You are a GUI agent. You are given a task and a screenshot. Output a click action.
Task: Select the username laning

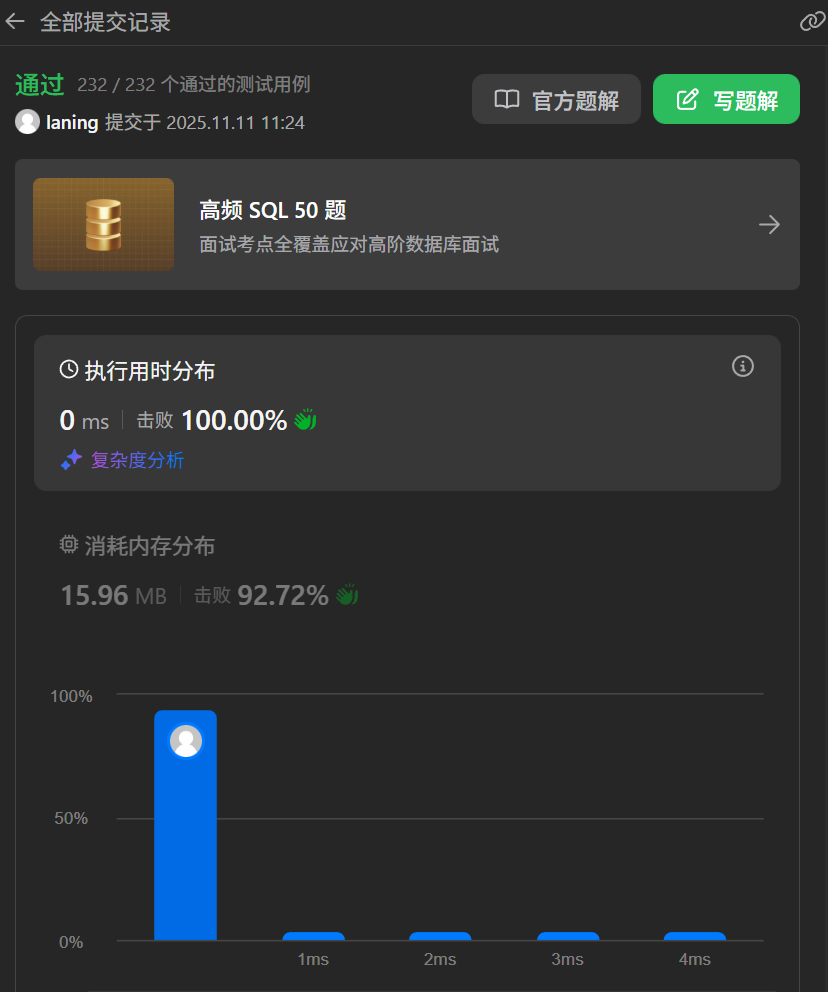point(74,122)
